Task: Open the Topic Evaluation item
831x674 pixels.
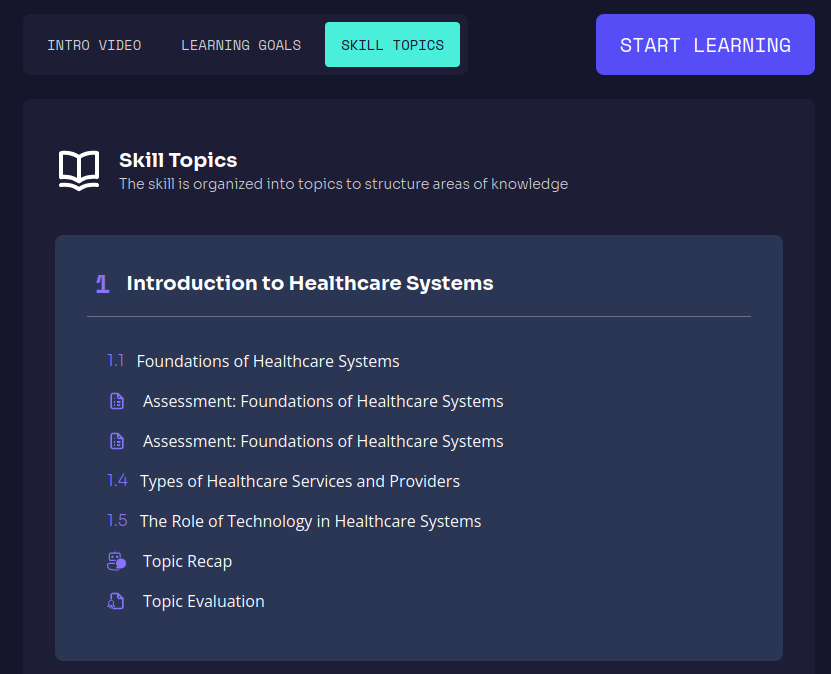Action: point(204,602)
